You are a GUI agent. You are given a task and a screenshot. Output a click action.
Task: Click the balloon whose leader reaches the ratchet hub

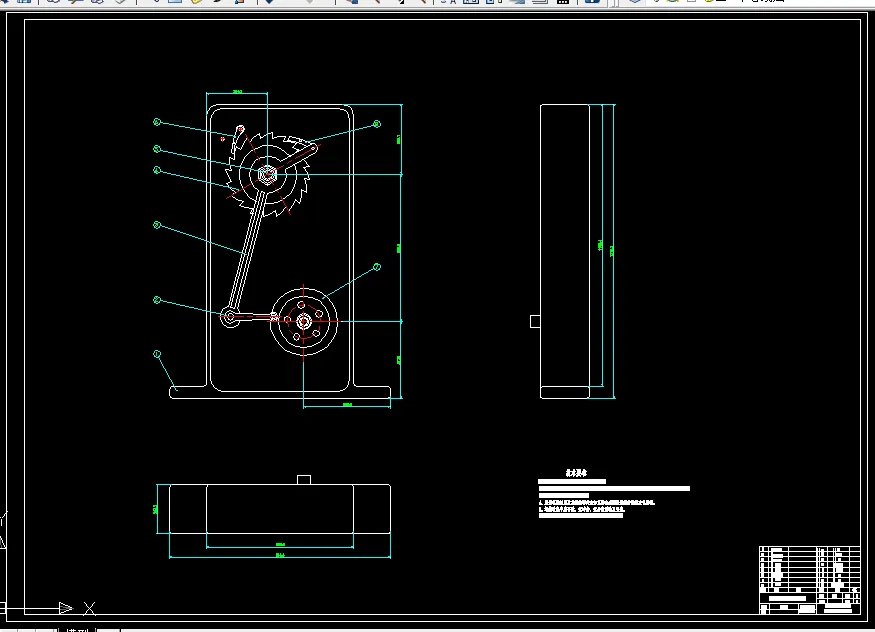click(157, 149)
